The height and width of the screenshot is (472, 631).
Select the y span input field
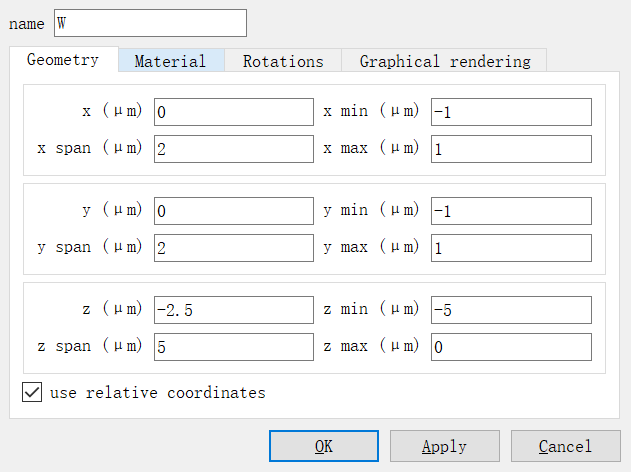[233, 248]
